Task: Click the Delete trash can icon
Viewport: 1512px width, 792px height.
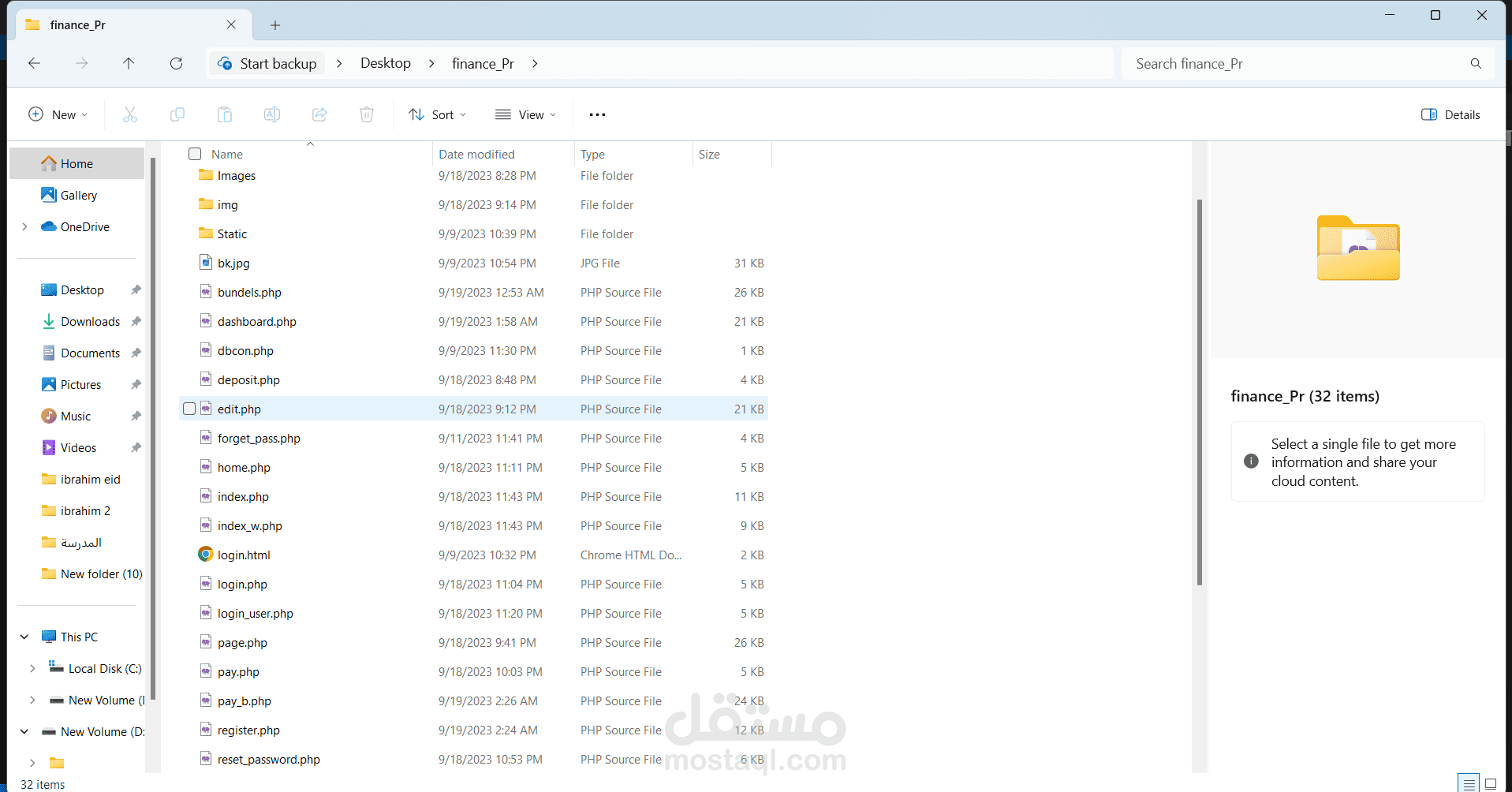Action: [367, 115]
